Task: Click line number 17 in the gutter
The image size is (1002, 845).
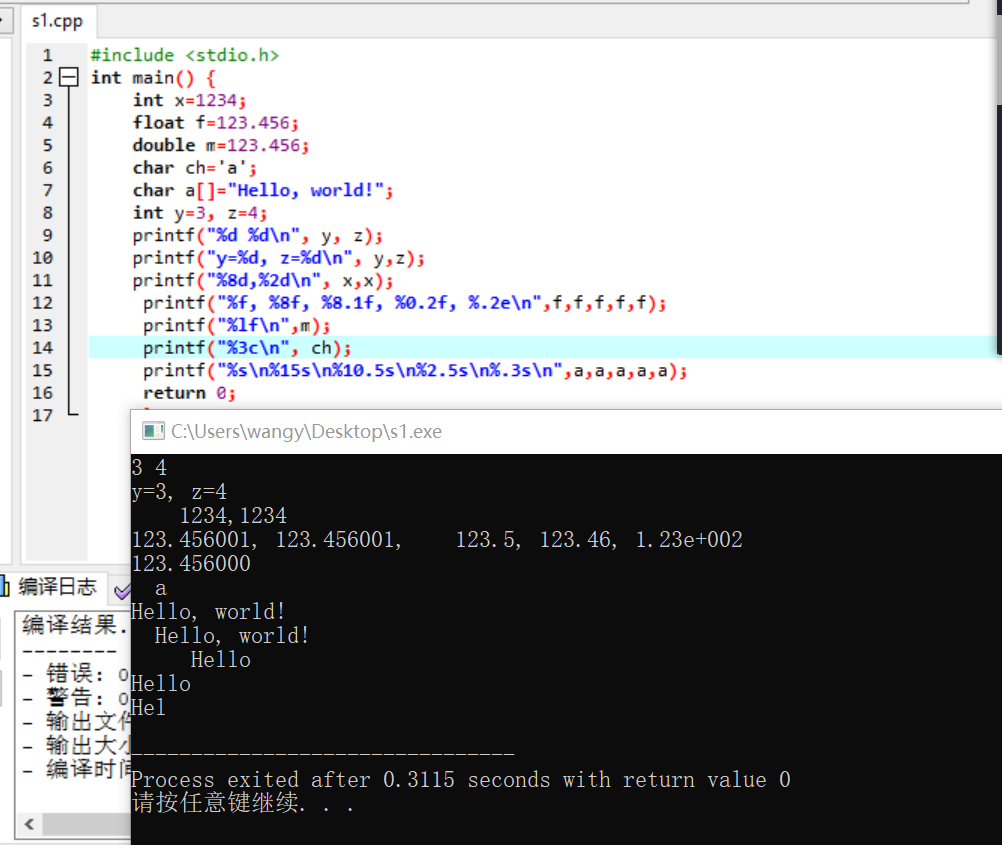Action: (42, 415)
